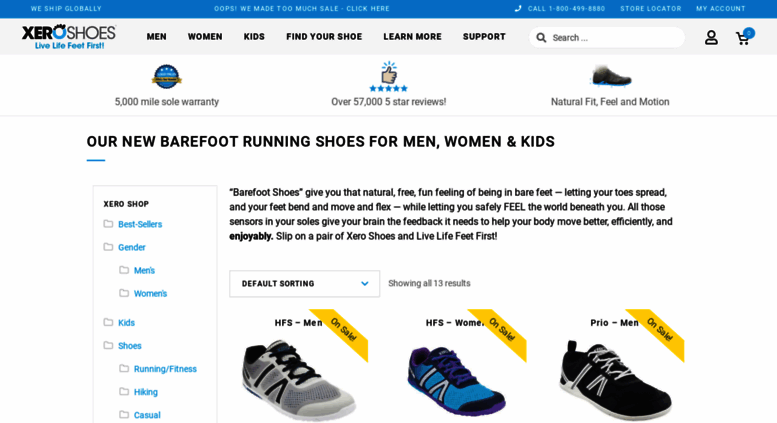Screen dimensions: 777x423
Task: Open the Default Sorting dropdown
Action: coord(304,284)
